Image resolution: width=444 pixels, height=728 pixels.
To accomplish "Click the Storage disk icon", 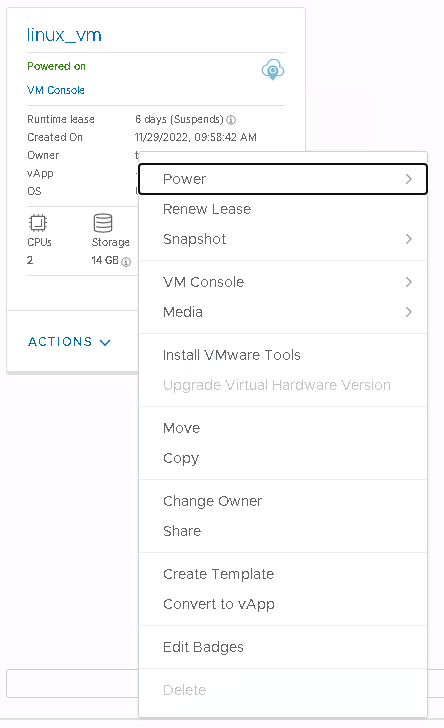I will pos(103,223).
